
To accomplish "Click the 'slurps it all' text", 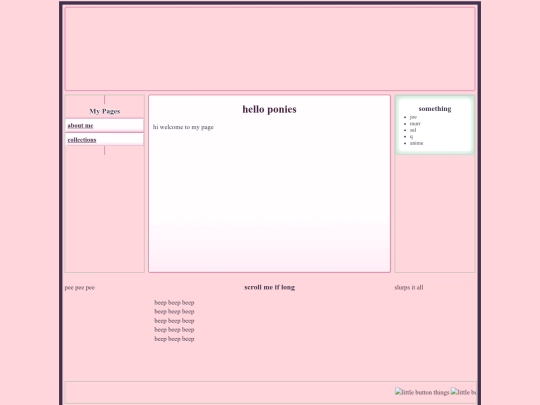I will 409,287.
